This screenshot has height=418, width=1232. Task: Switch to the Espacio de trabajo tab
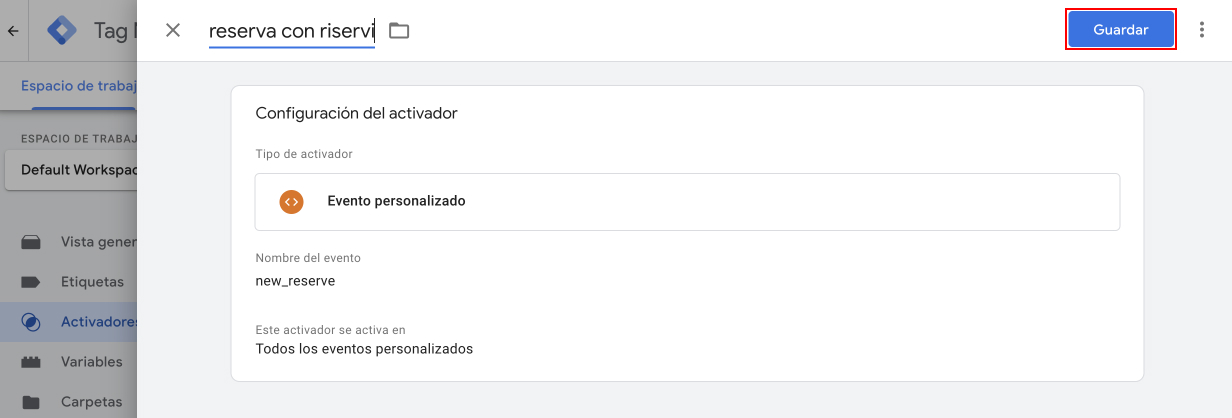pos(78,86)
